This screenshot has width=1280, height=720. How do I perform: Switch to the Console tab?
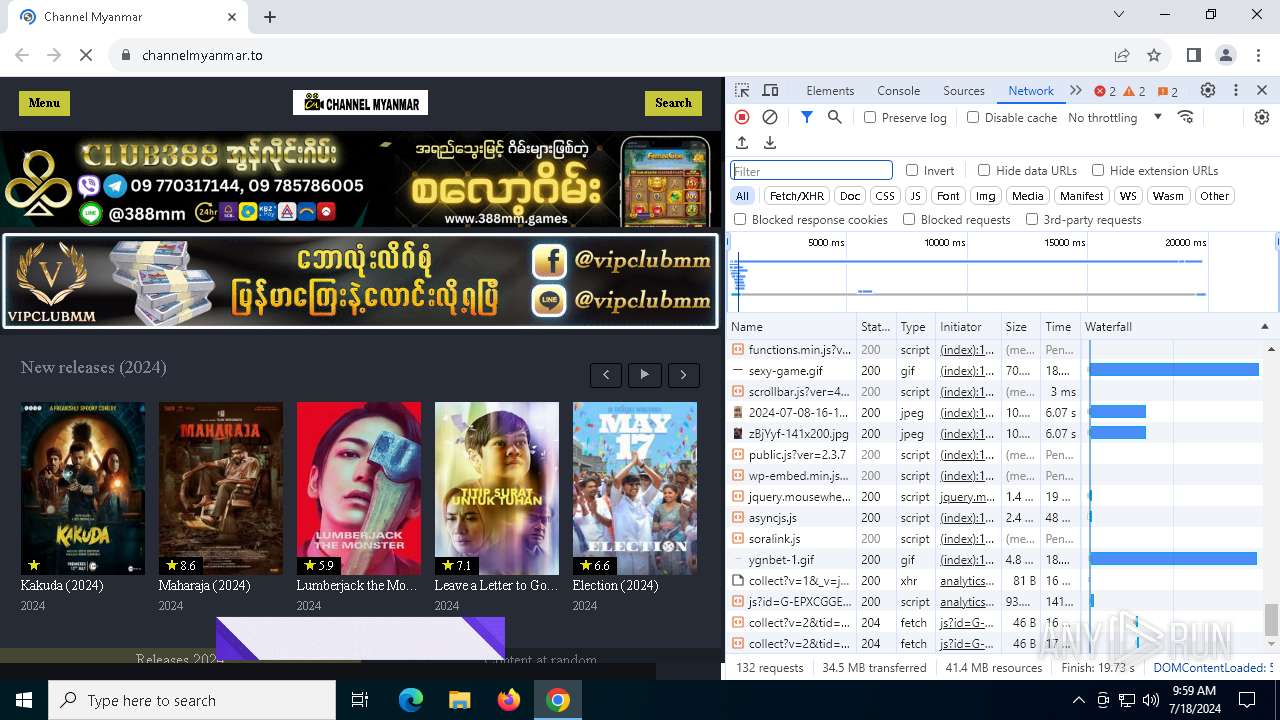(898, 91)
